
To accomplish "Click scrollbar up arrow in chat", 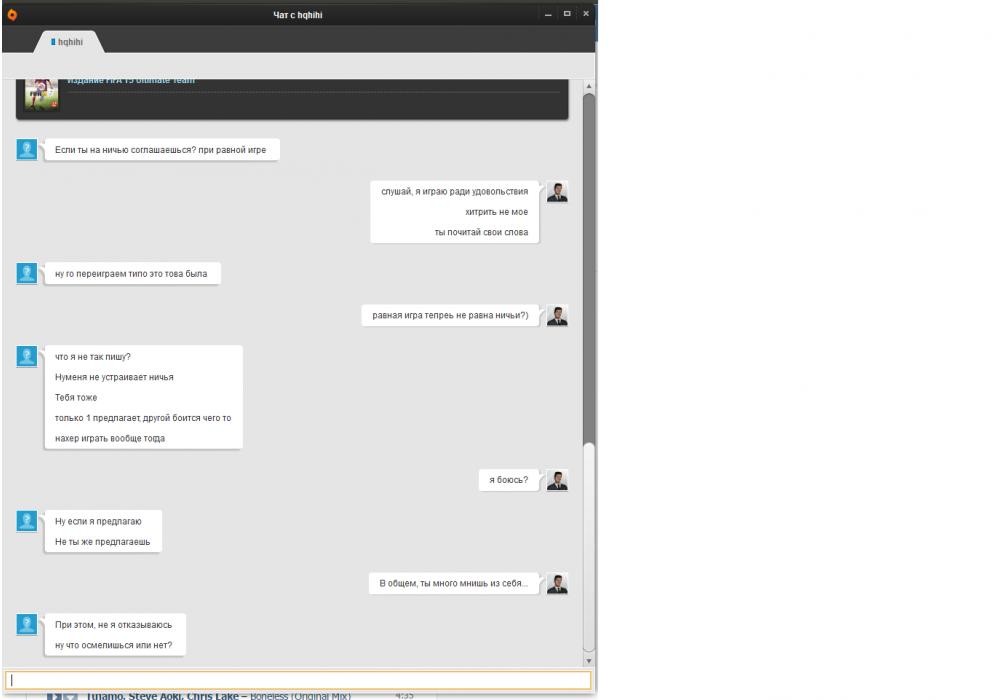I will pos(589,86).
